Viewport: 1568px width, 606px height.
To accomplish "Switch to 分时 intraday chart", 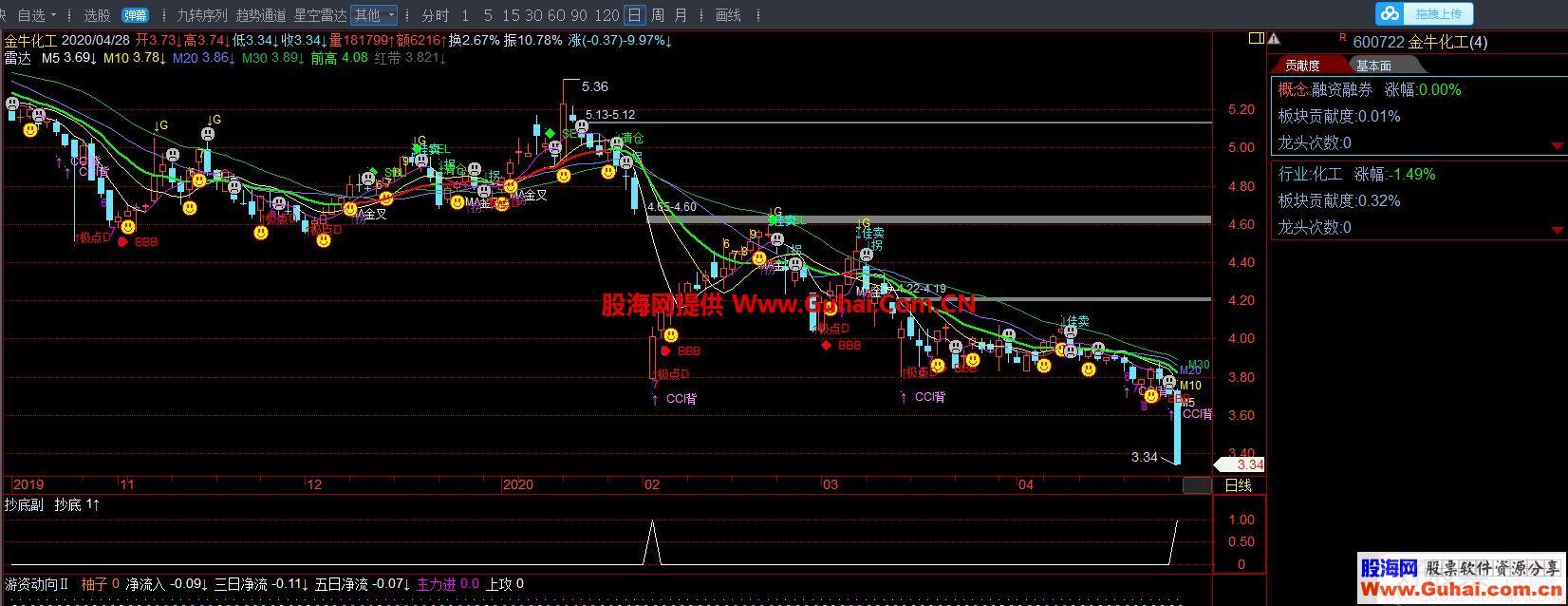I will tap(435, 15).
